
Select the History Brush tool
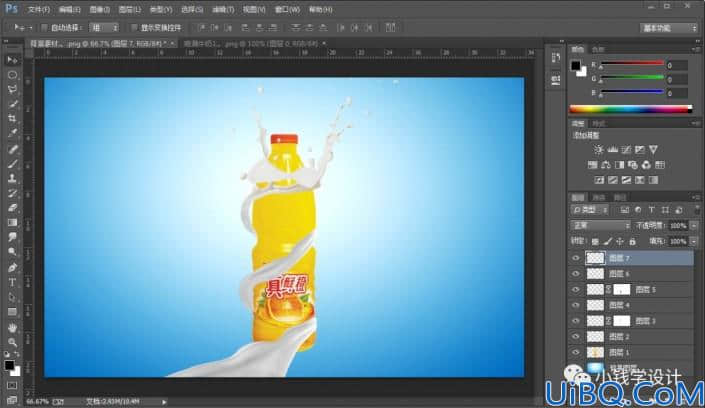click(x=12, y=193)
